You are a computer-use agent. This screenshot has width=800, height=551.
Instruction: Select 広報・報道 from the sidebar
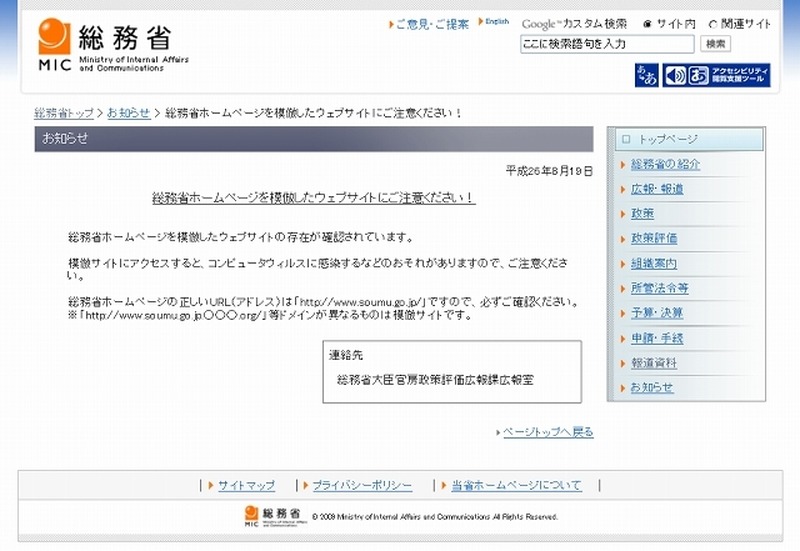[x=657, y=189]
